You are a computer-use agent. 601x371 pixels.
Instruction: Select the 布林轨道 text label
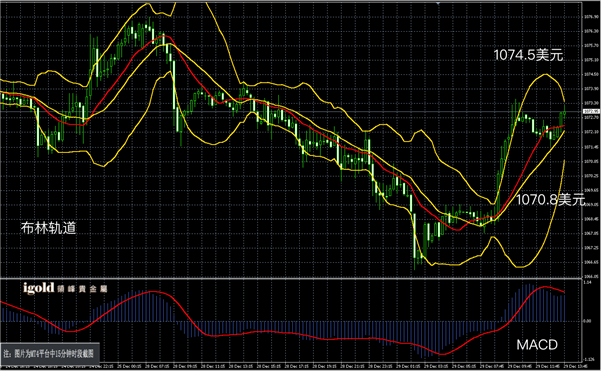[48, 228]
